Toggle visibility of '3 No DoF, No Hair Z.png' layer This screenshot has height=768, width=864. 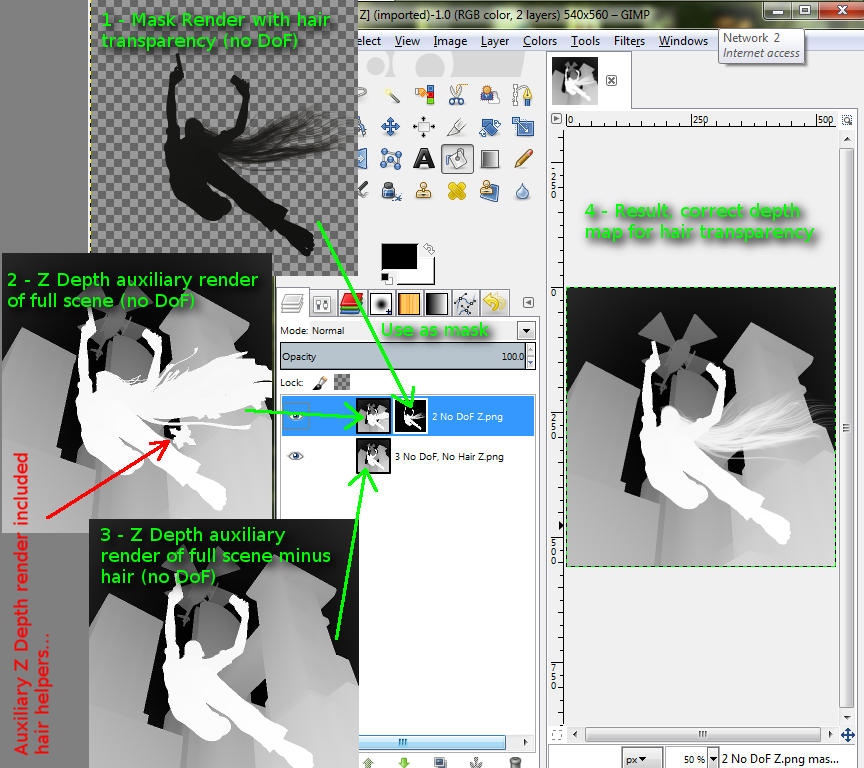point(295,456)
